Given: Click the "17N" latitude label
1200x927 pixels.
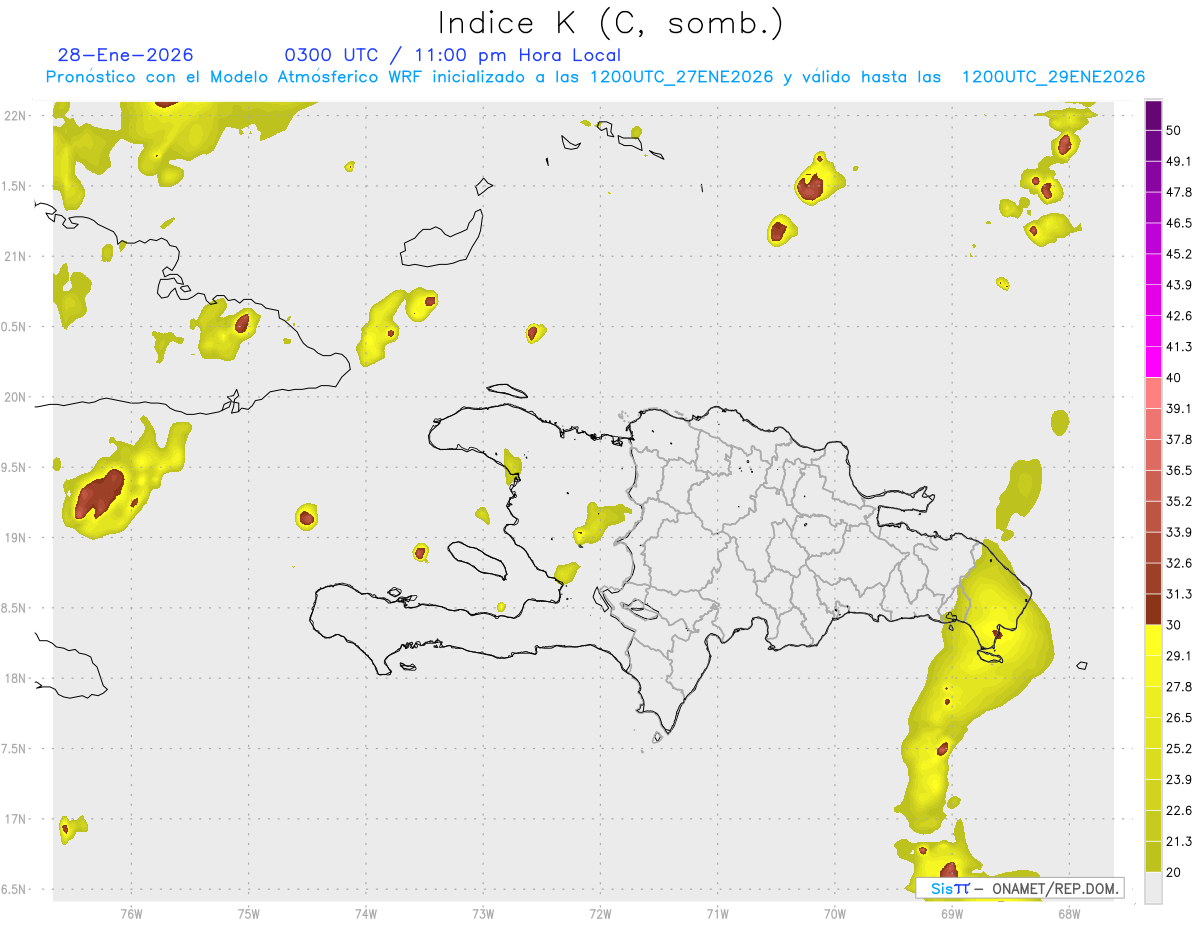Looking at the screenshot, I should (15, 819).
